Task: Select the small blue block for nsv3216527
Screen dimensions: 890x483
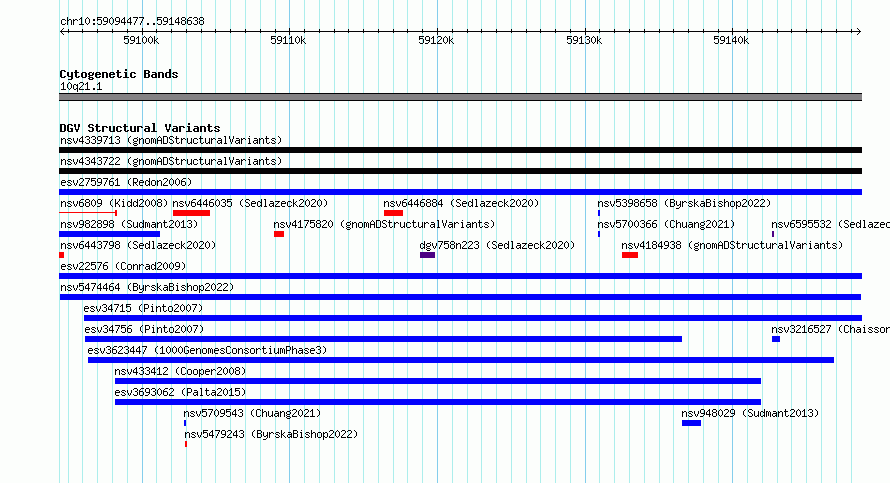Action: [776, 339]
